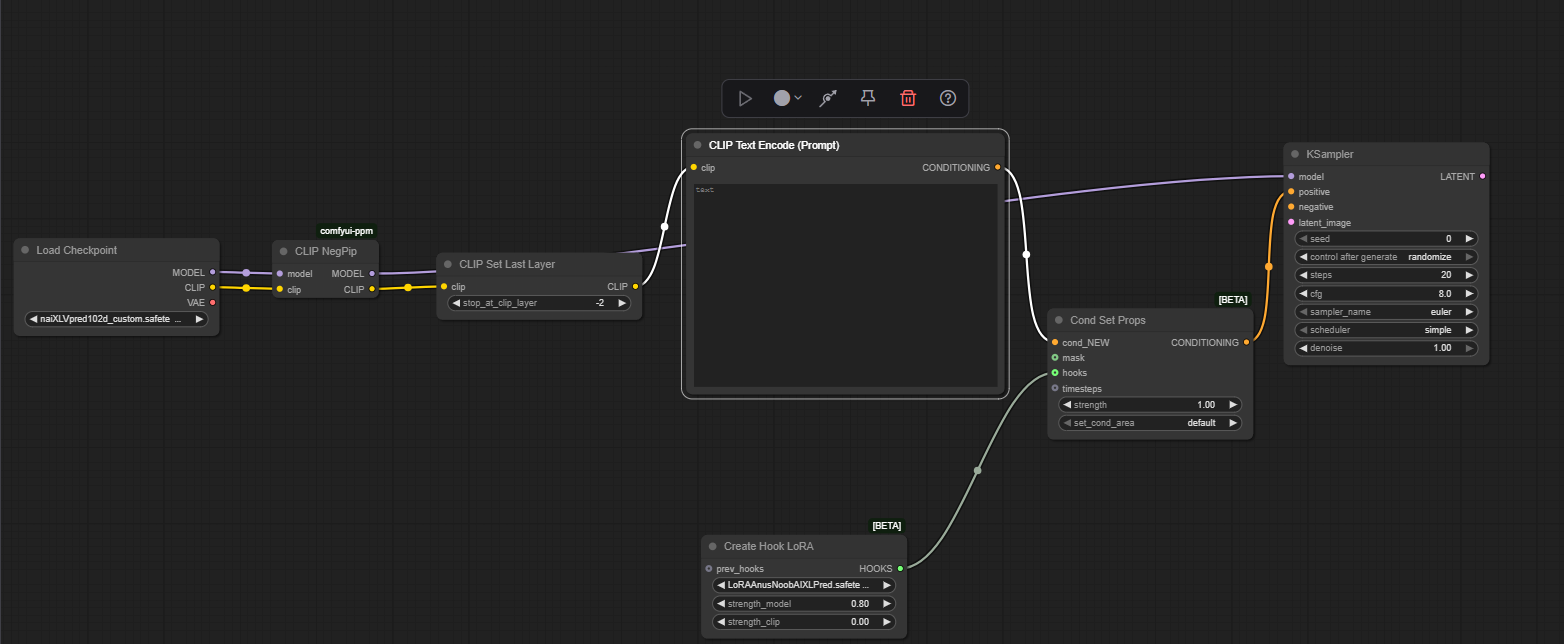Click the CONDITIONING output socket on CLIP Text Encode

click(998, 168)
